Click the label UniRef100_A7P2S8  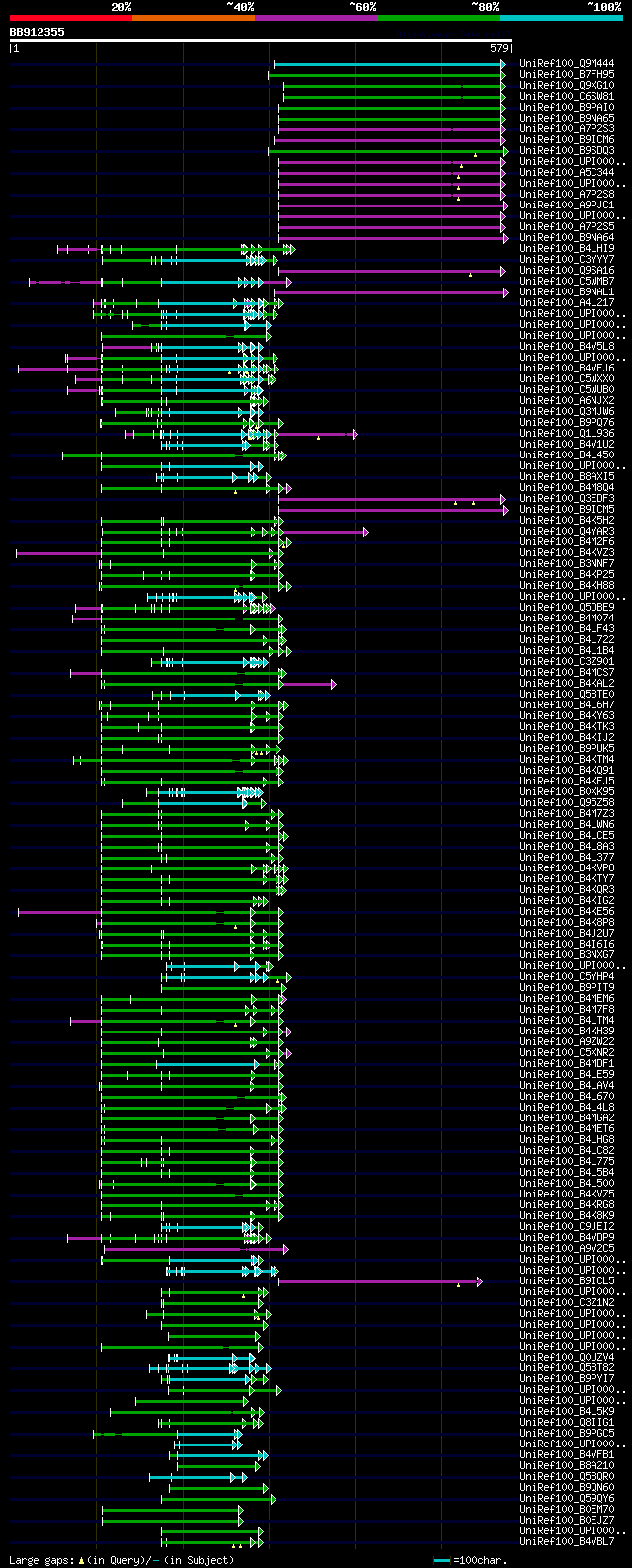coord(568,195)
